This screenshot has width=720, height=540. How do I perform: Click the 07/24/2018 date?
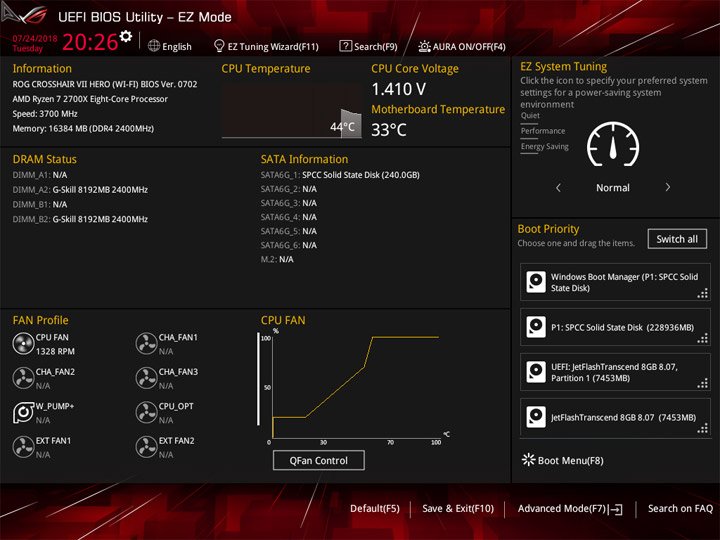(35, 39)
